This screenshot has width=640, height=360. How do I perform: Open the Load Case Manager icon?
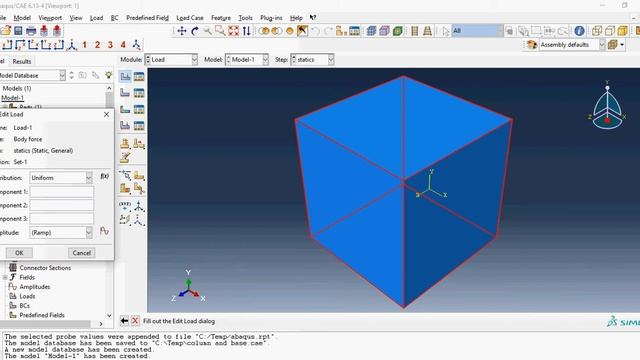coord(139,126)
